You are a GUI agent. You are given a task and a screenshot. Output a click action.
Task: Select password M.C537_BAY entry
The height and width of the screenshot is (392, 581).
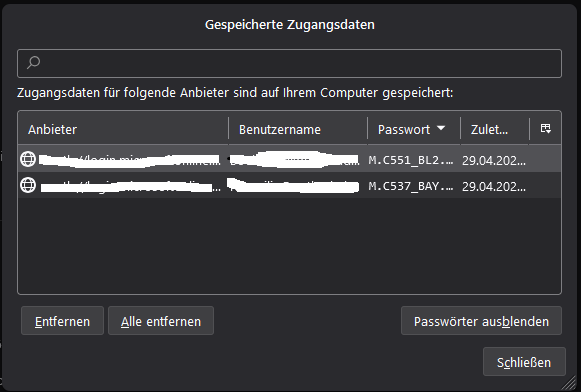[411, 186]
